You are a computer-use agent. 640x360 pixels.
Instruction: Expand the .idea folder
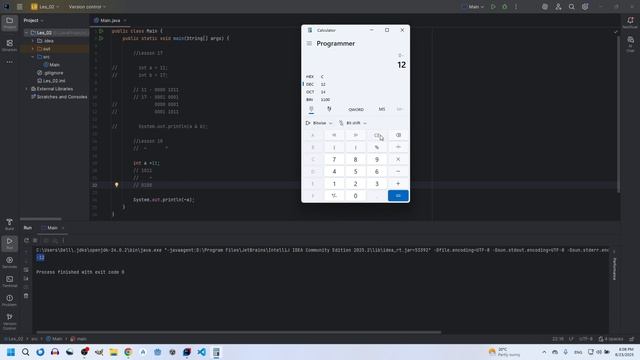click(33, 41)
